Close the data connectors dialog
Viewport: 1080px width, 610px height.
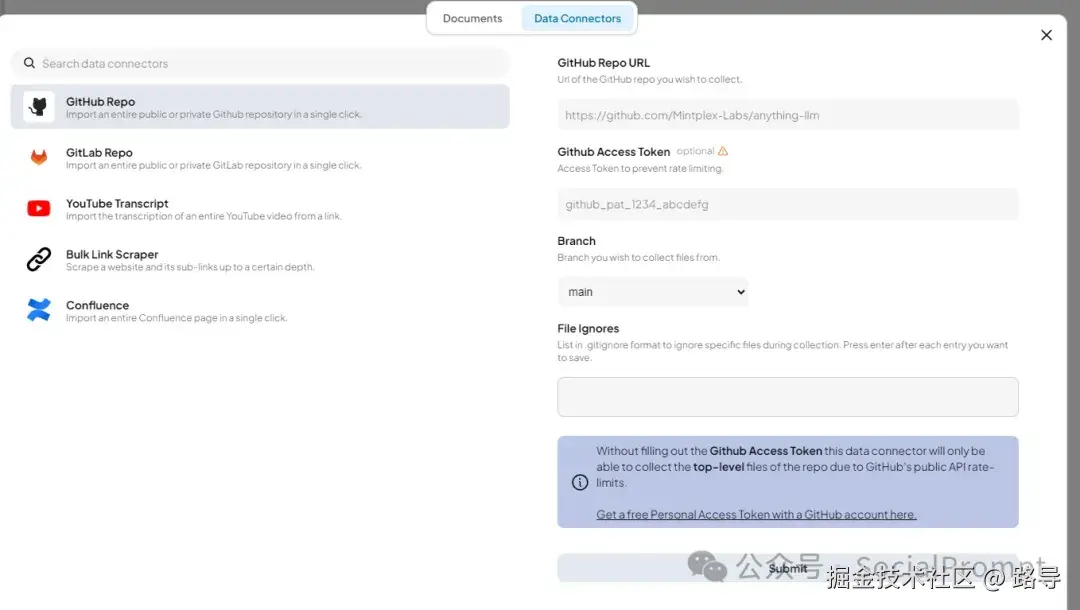pos(1046,35)
